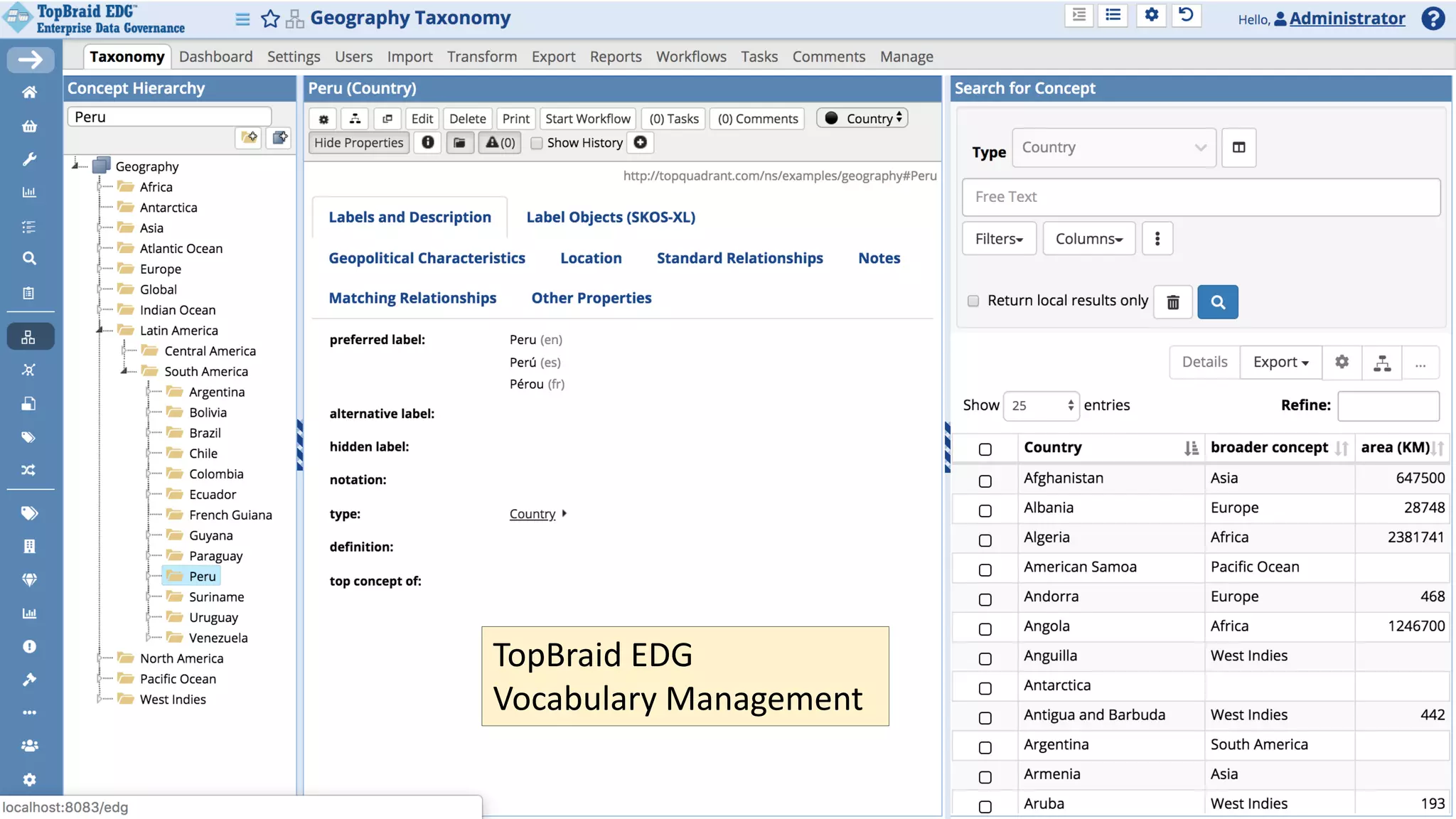This screenshot has width=1456, height=819.
Task: Open the Export dropdown in results
Action: [1281, 363]
